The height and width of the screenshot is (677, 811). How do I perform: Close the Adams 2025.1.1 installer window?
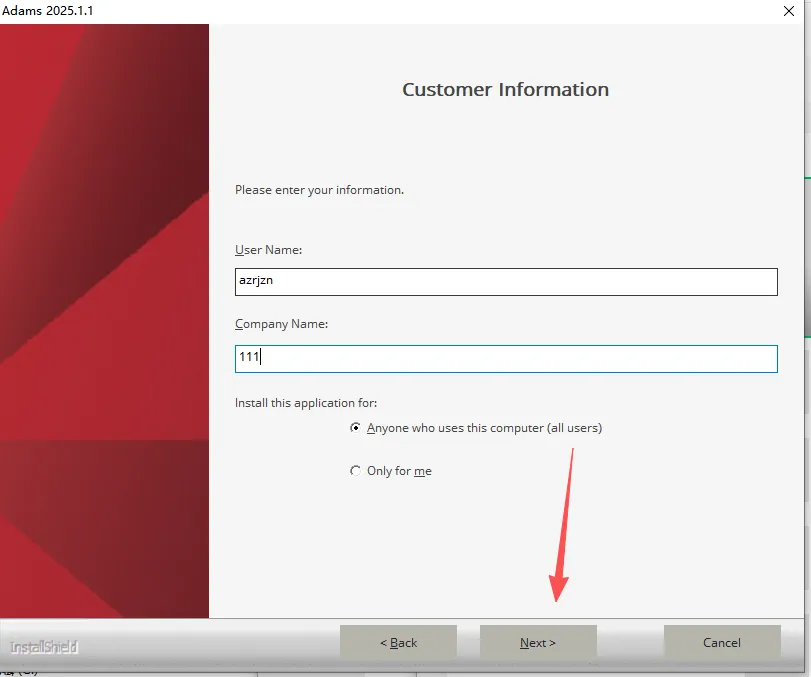click(789, 11)
